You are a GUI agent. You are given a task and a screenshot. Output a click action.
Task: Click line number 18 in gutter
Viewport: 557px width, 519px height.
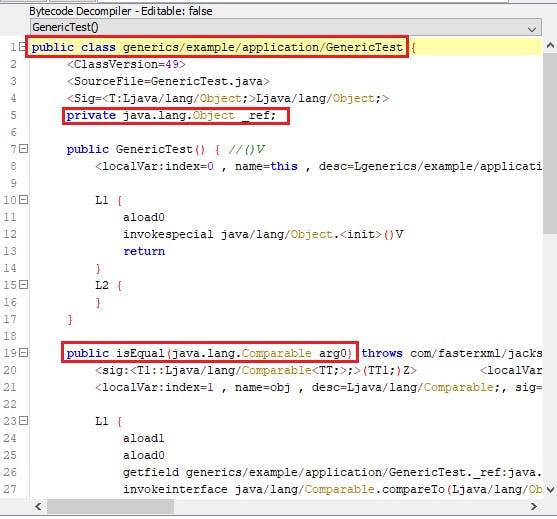[10, 336]
